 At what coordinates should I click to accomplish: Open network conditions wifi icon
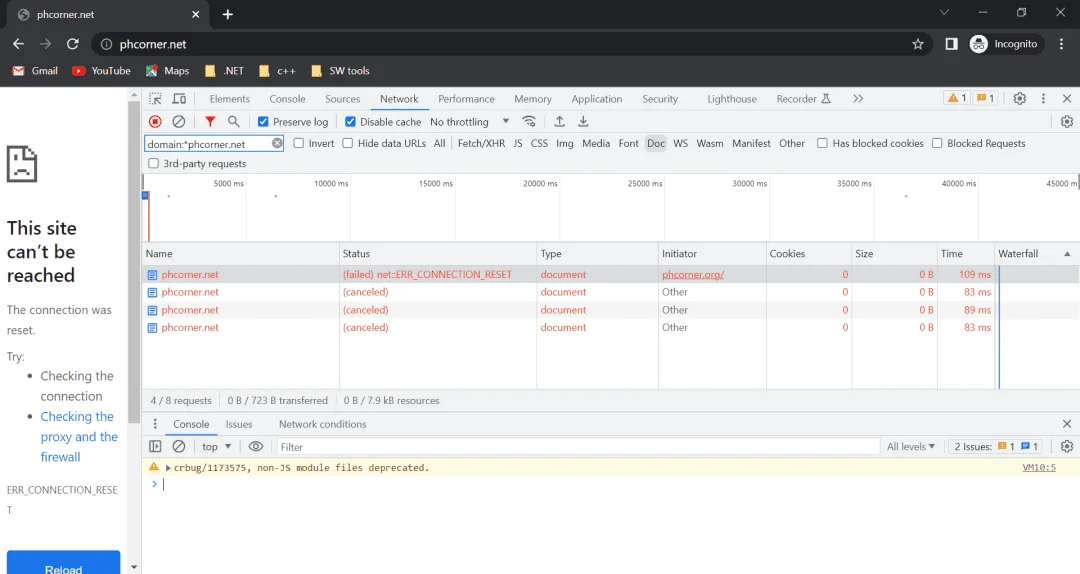coord(529,121)
